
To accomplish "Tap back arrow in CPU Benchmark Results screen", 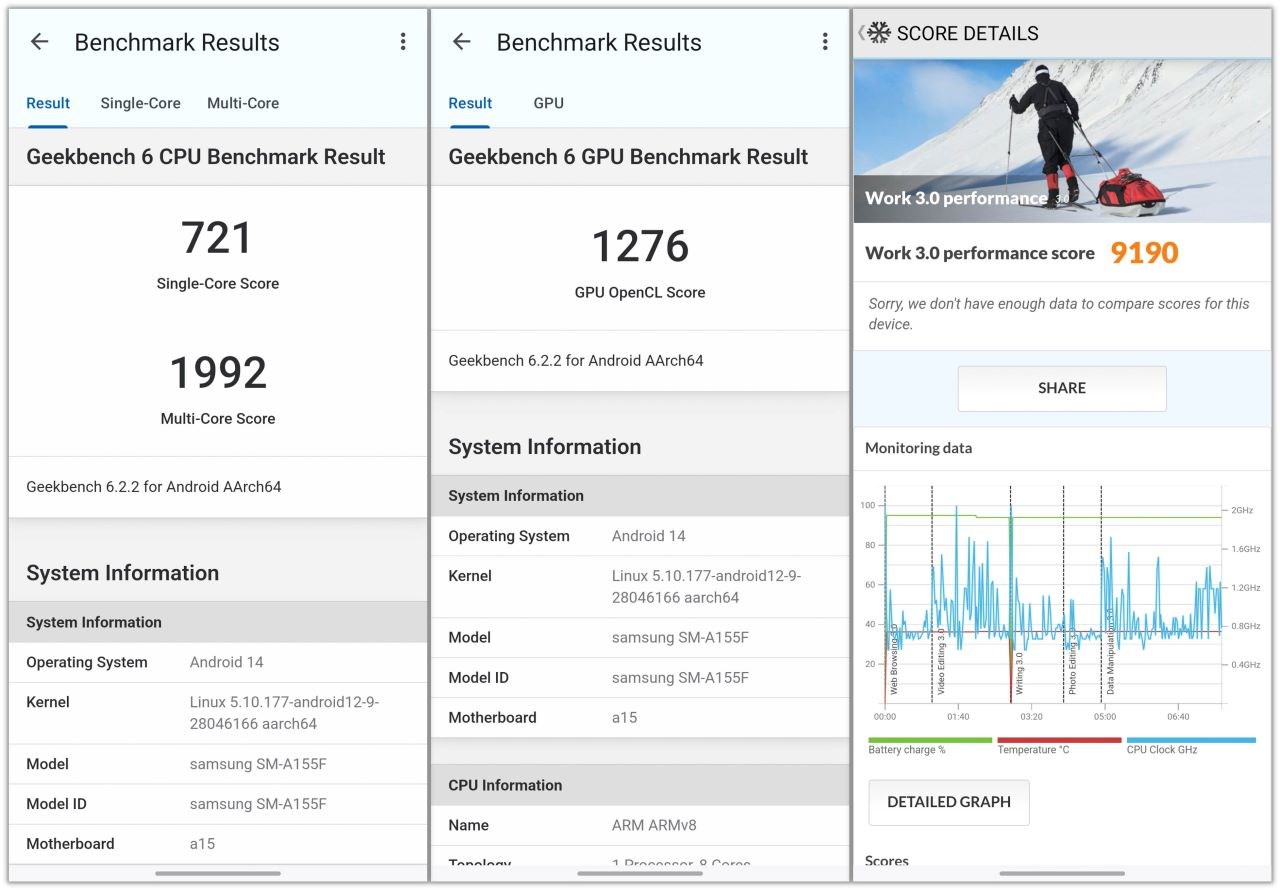I will [39, 42].
